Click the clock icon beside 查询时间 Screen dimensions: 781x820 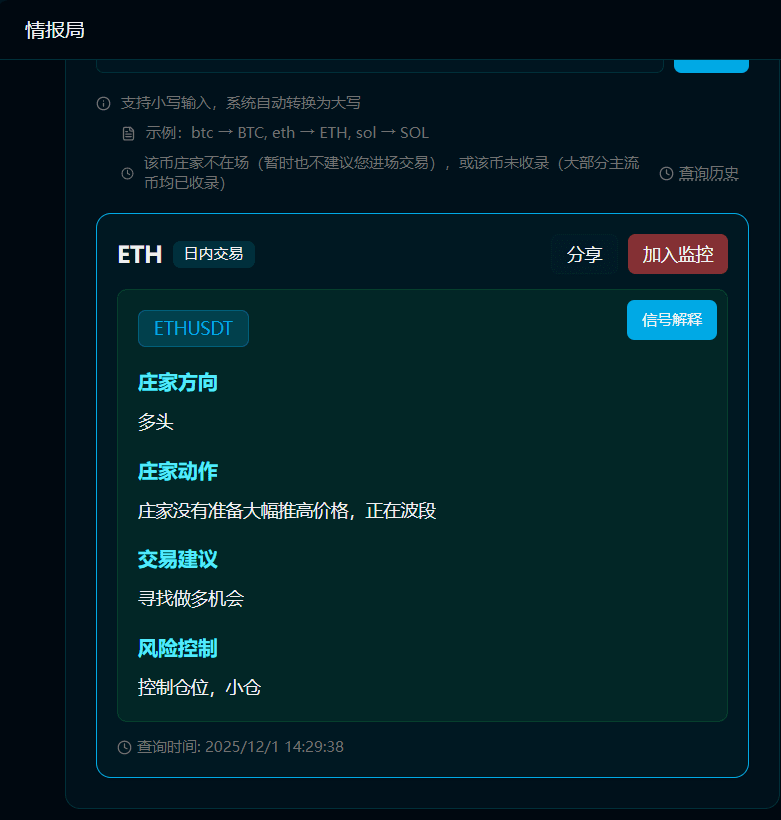[124, 747]
